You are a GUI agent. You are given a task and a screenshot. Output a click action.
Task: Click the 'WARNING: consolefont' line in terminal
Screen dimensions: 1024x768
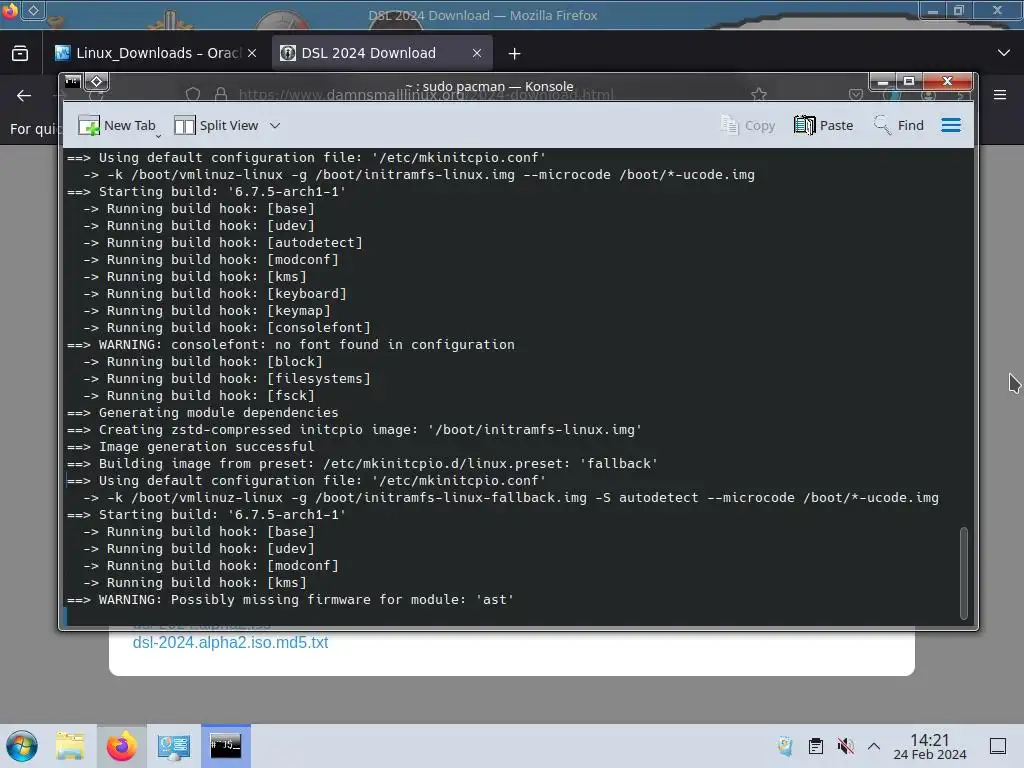click(291, 344)
